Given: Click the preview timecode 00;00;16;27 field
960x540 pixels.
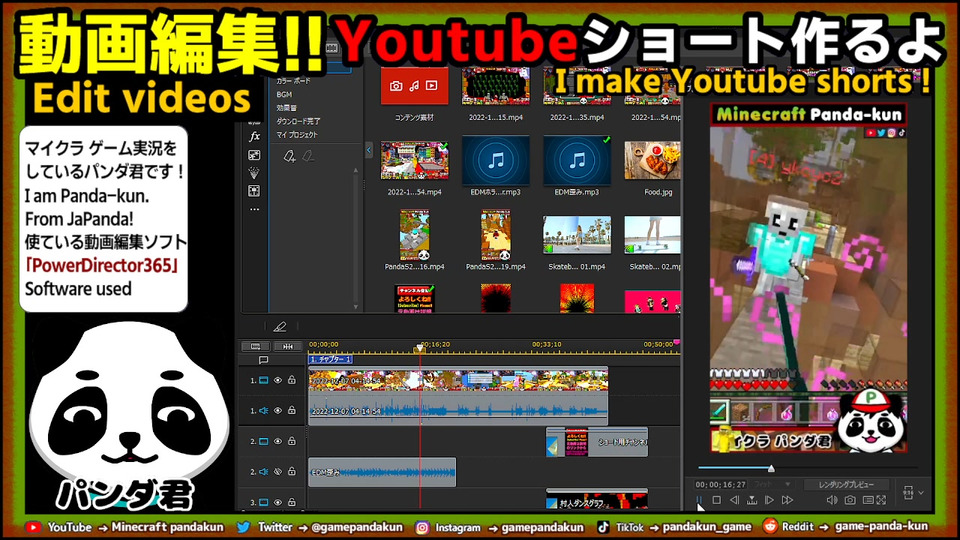Looking at the screenshot, I should pos(721,484).
